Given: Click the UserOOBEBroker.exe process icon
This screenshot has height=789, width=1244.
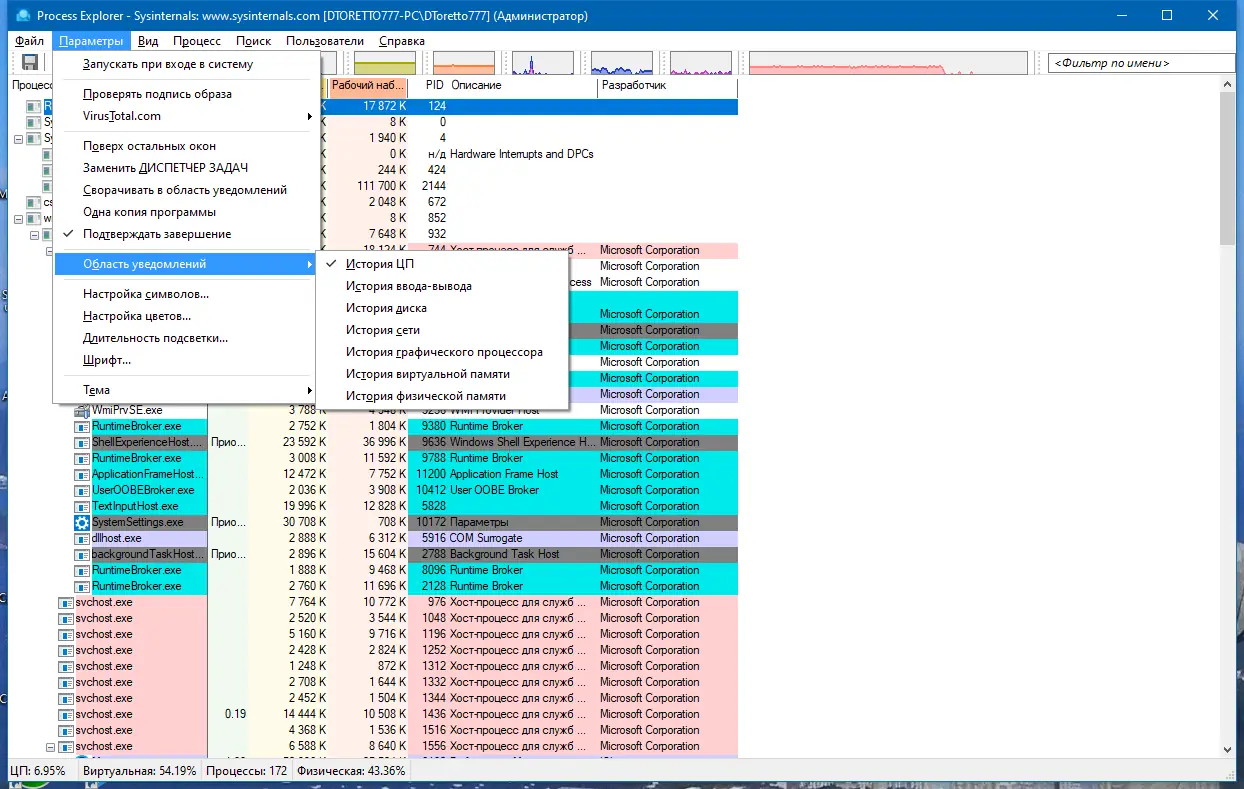Looking at the screenshot, I should tap(82, 490).
